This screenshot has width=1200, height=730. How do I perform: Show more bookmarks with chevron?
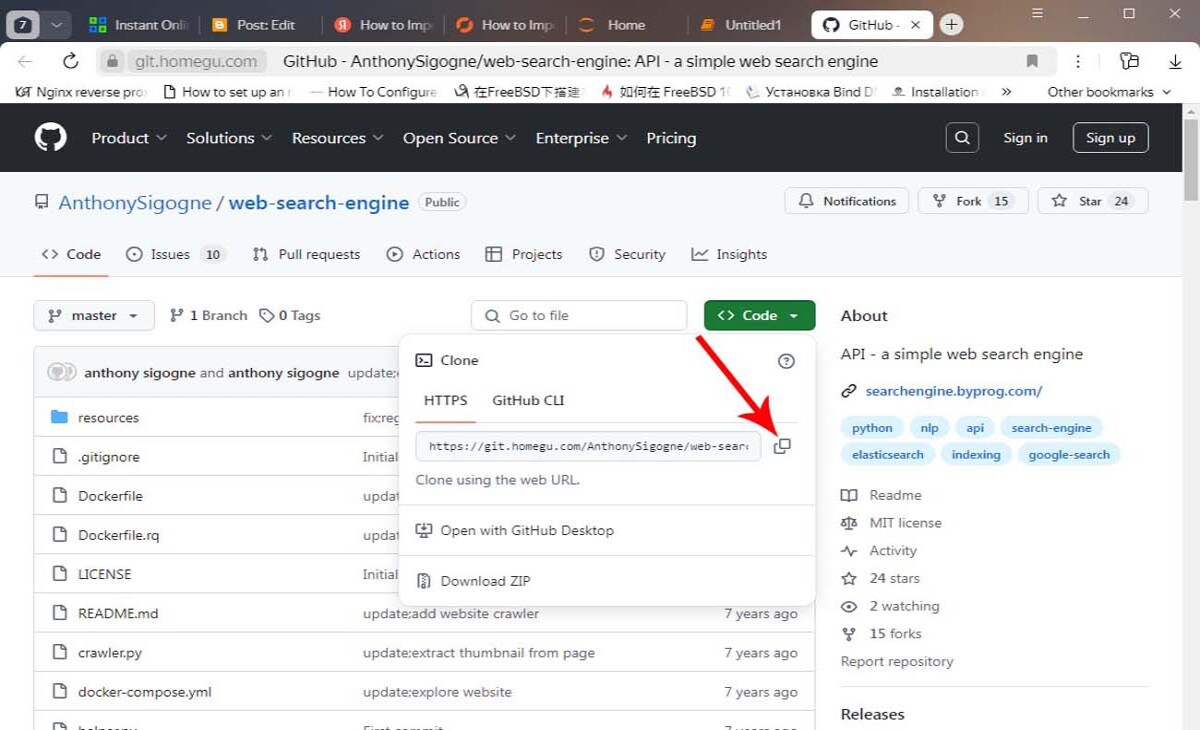click(x=1006, y=92)
